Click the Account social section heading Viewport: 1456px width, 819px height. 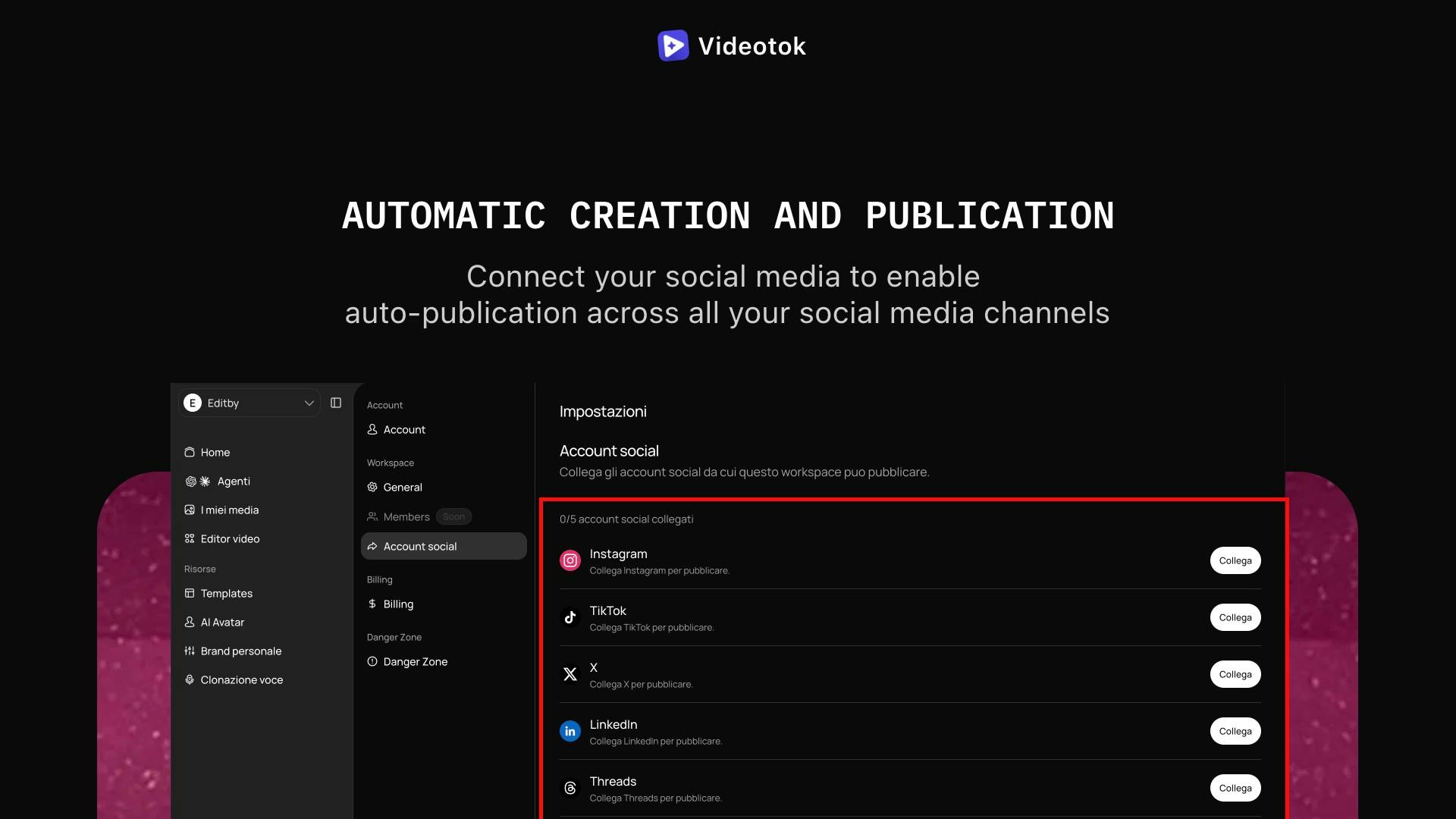pyautogui.click(x=609, y=450)
